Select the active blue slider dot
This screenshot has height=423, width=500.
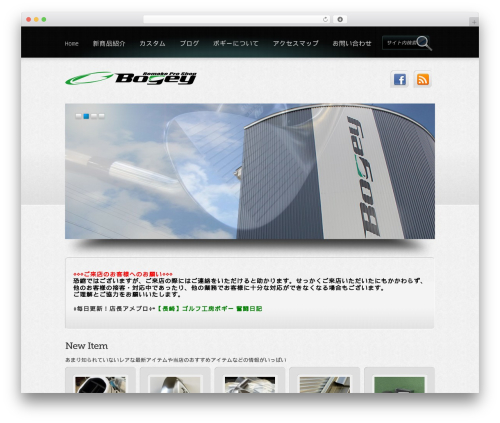pos(86,116)
